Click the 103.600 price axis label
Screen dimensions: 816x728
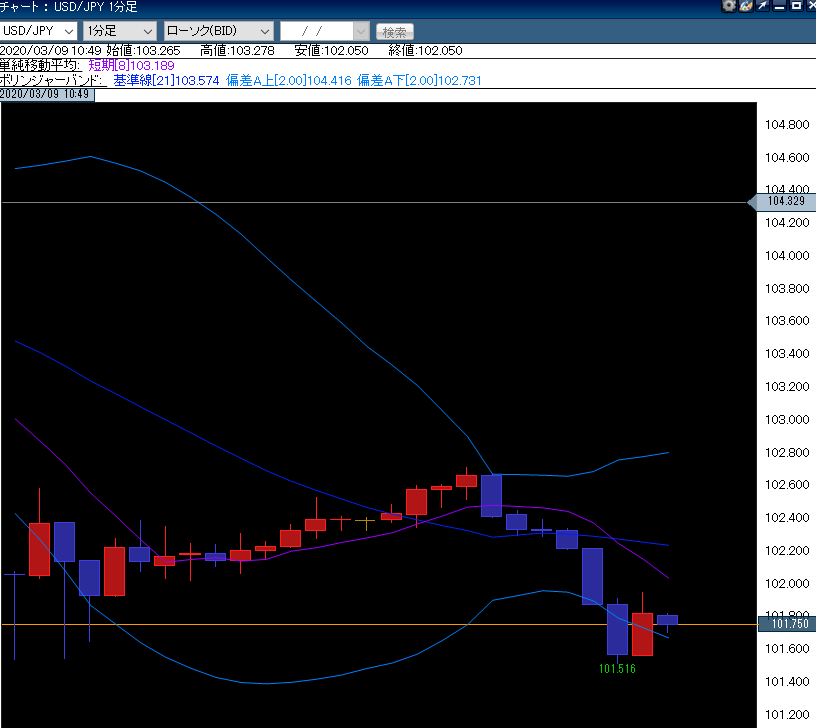pyautogui.click(x=787, y=321)
